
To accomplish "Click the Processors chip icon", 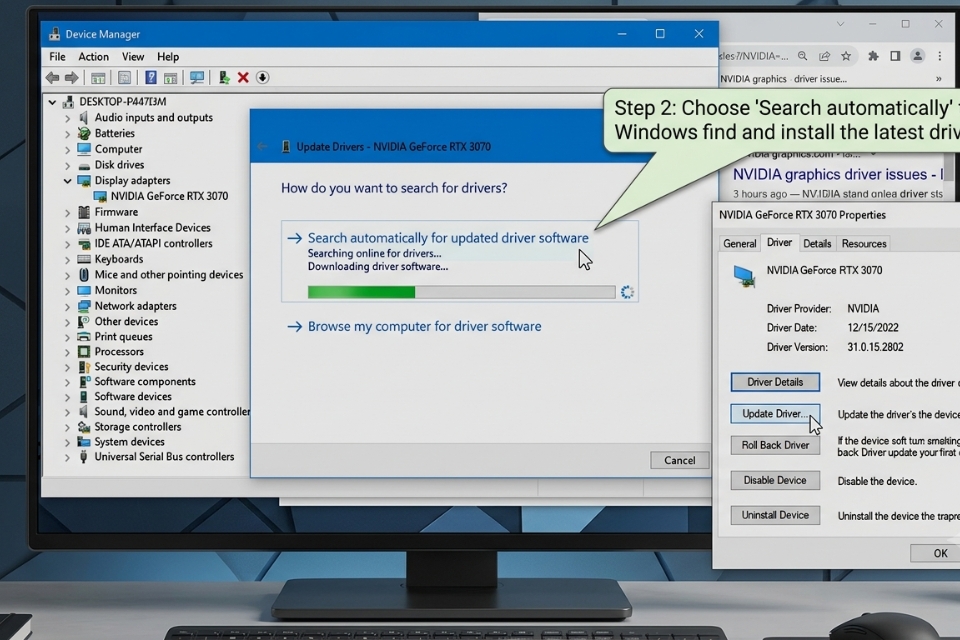I will point(84,352).
